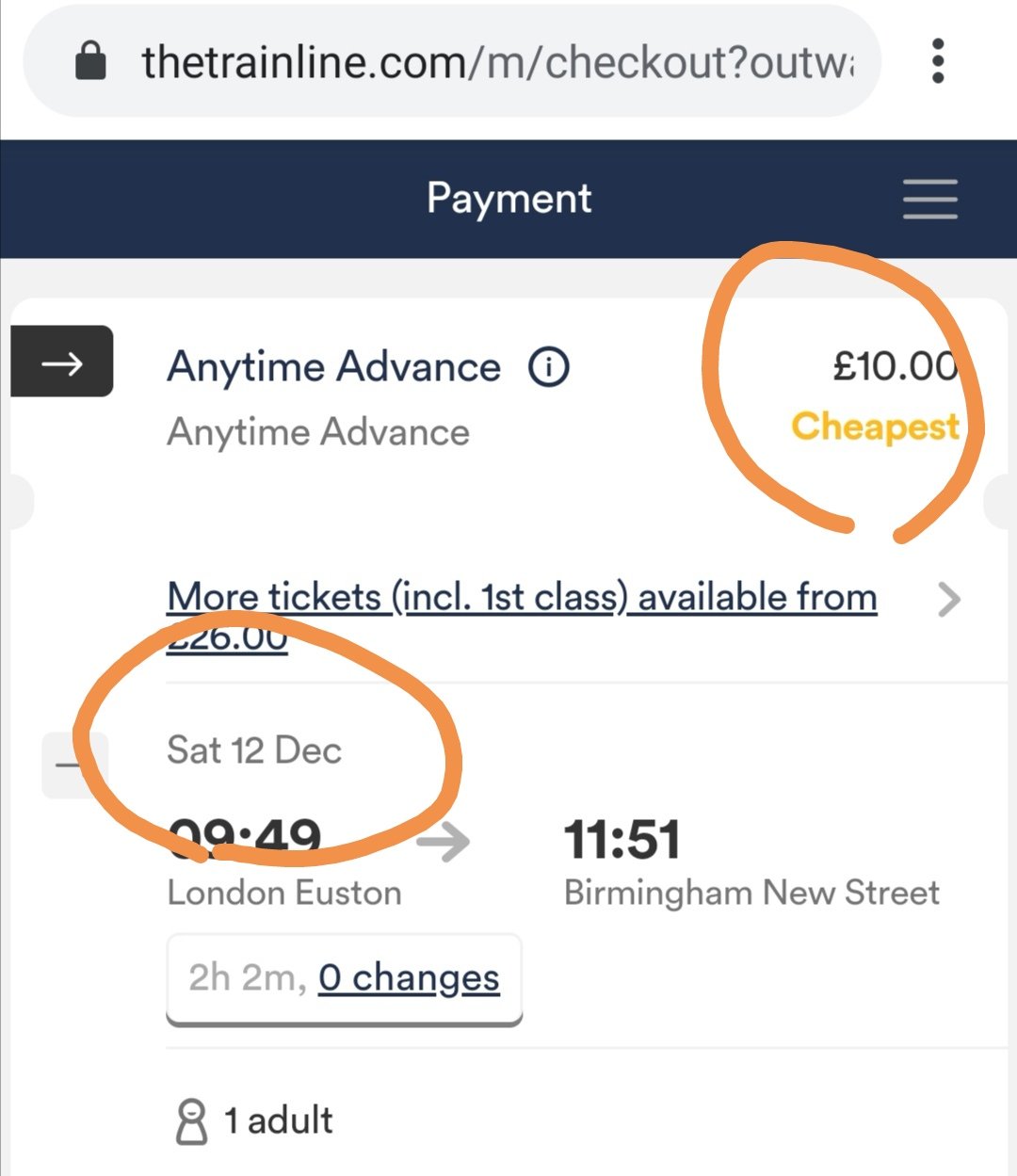Open the 0 changes link

click(x=409, y=978)
